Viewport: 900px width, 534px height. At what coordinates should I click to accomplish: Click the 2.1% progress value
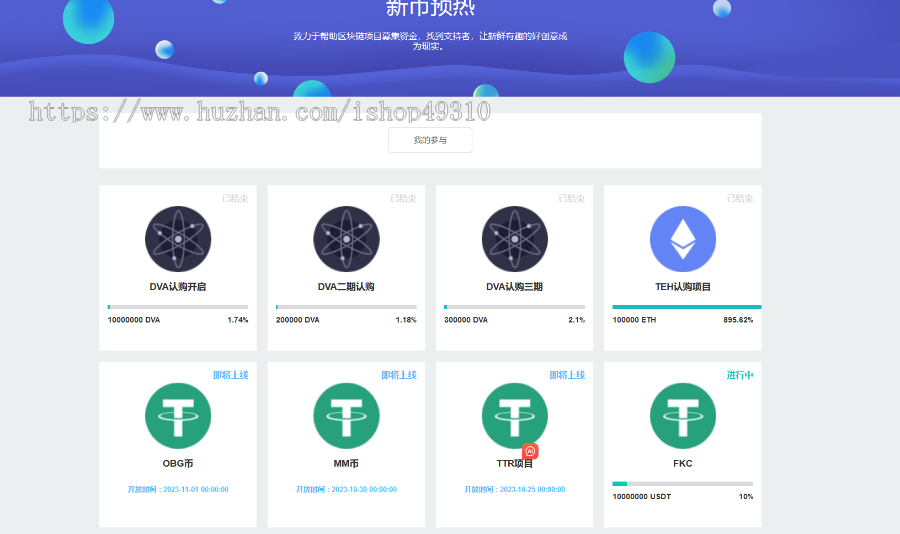[x=576, y=320]
